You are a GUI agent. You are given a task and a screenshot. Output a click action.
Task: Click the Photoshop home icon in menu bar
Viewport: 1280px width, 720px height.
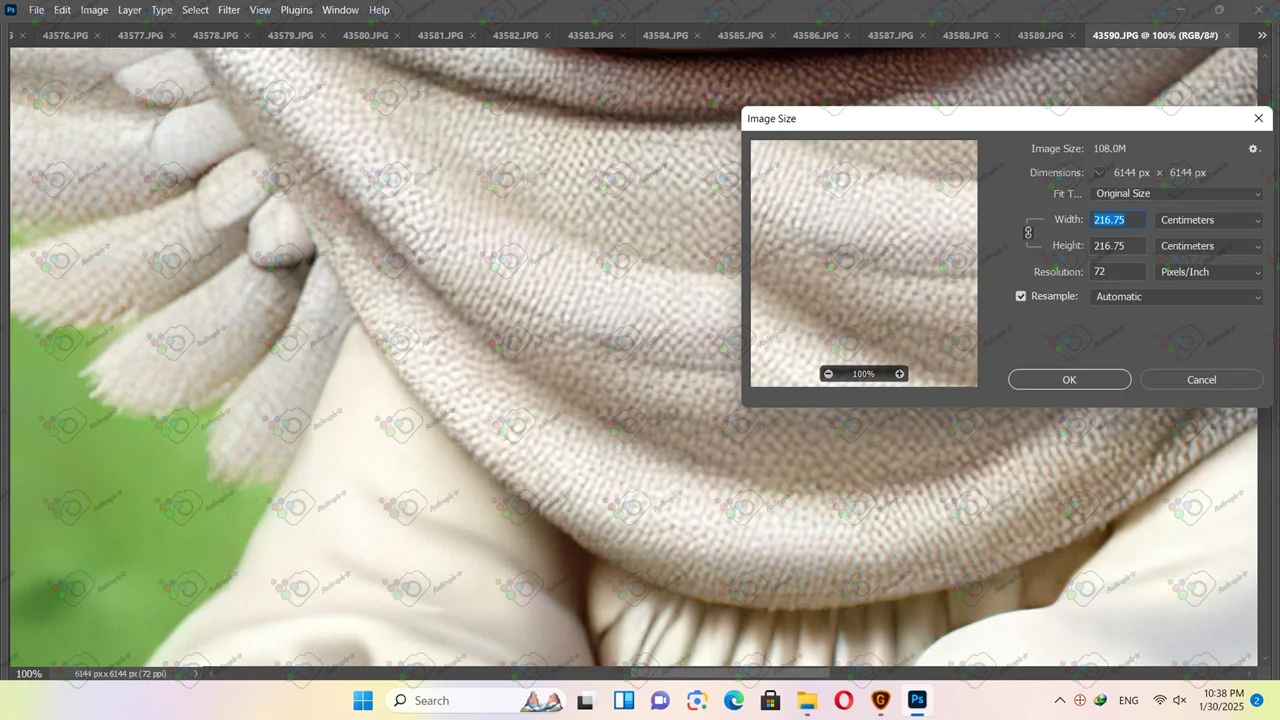11,10
